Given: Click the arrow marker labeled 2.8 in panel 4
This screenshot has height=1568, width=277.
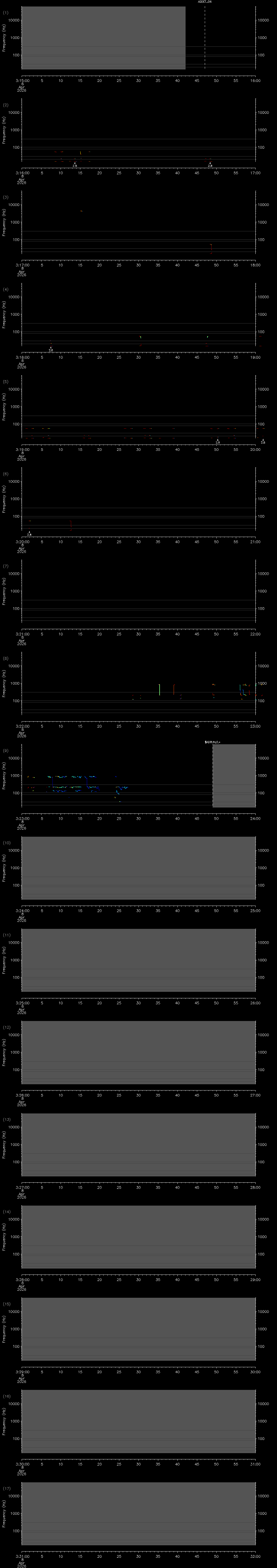Looking at the screenshot, I should 51,348.
